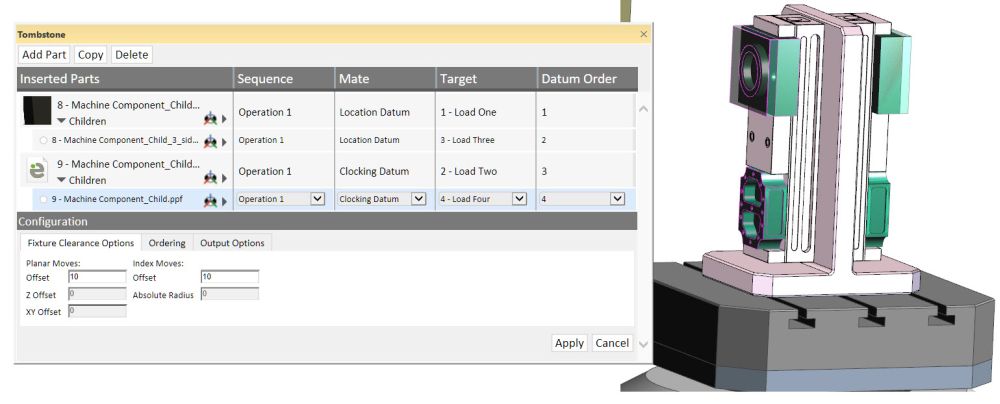This screenshot has width=1000, height=404.
Task: Click the part 9 green 'e' file icon
Action: pyautogui.click(x=36, y=169)
